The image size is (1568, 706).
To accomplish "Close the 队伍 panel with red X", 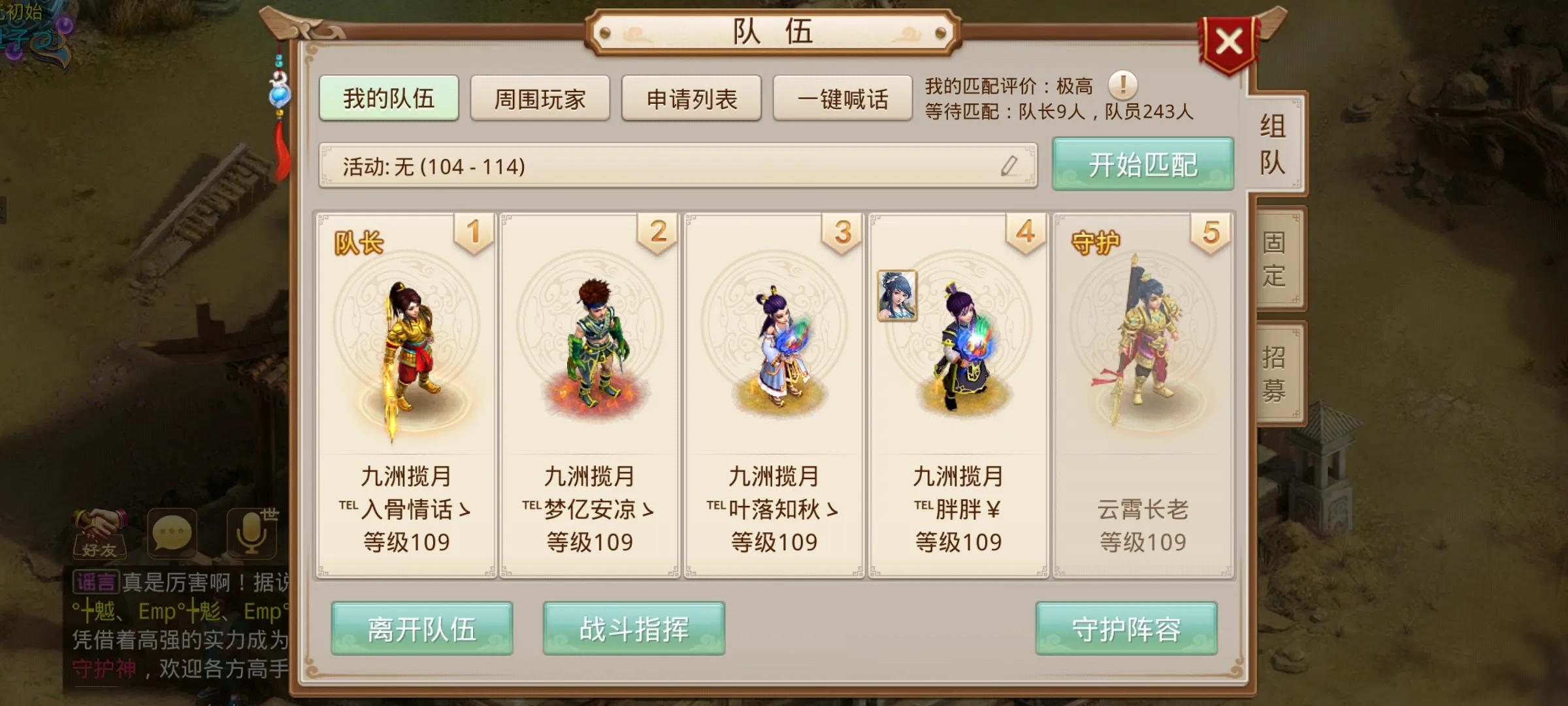I will [1228, 44].
